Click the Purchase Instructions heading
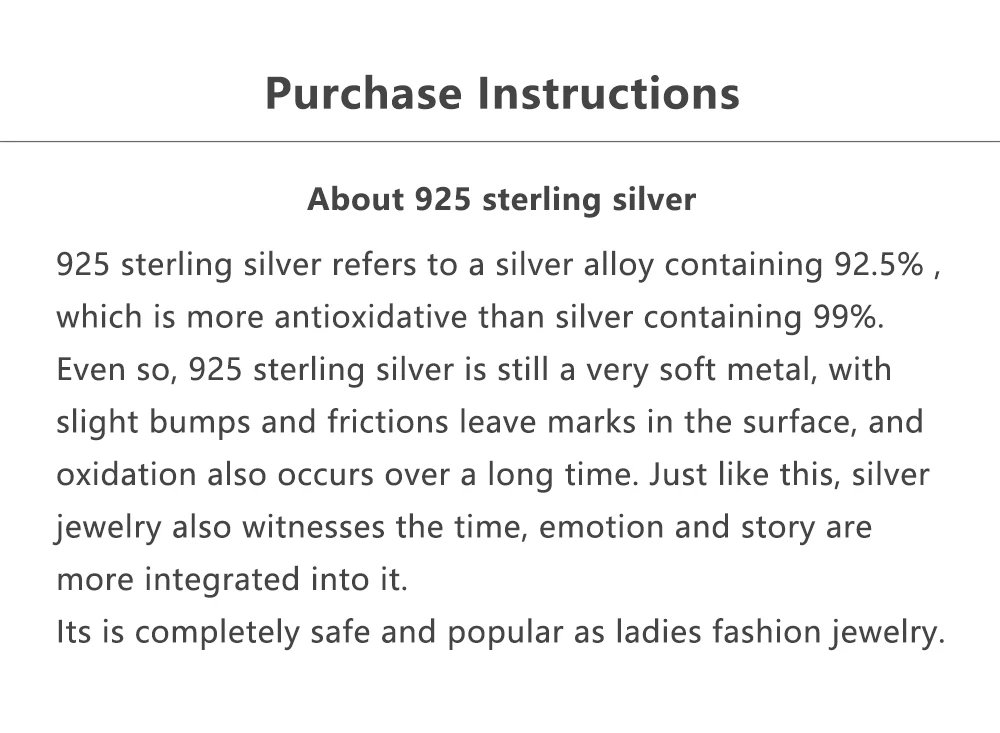Screen dimensions: 1000x733 [502, 93]
